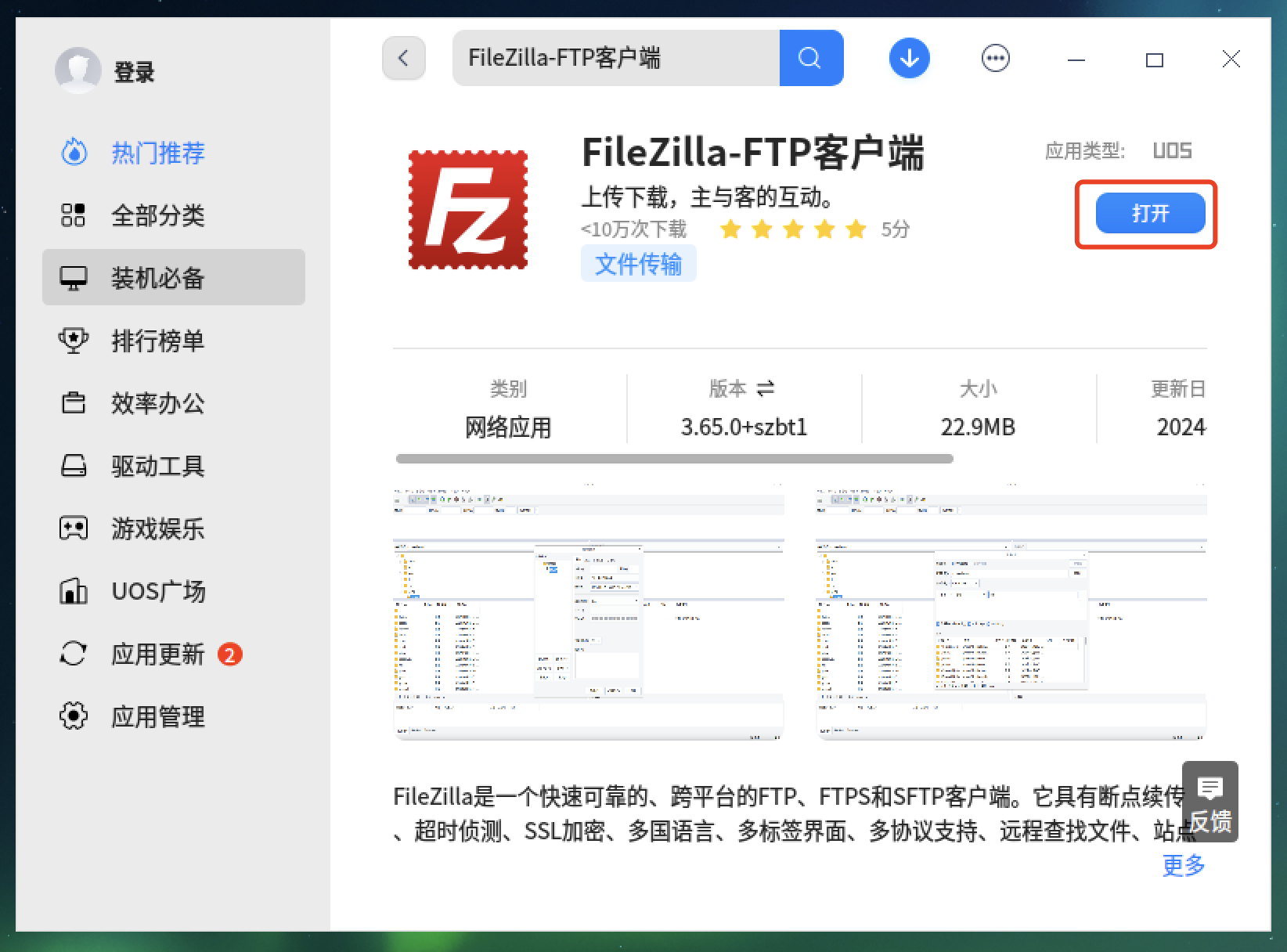Click the slogan 上传下载，主与客的互动。
The height and width of the screenshot is (952, 1287).
[707, 197]
